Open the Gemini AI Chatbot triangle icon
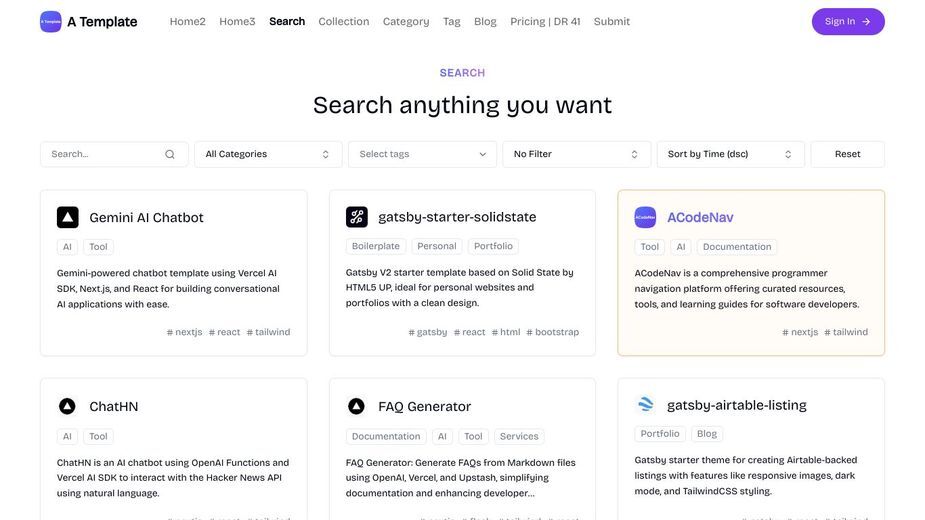Viewport: 925px width, 520px height. click(x=68, y=217)
